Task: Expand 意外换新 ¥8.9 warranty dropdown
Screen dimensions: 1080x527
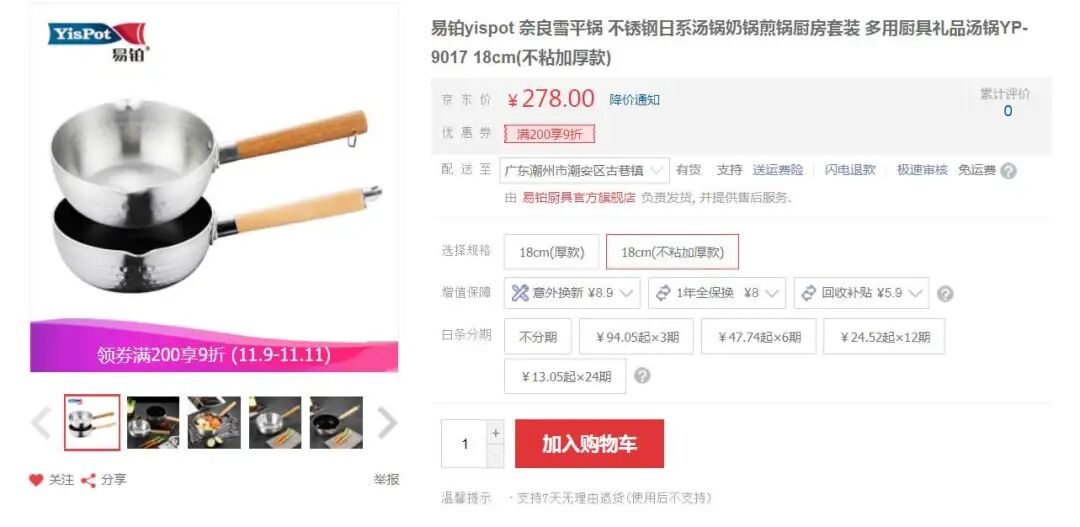Action: click(572, 293)
